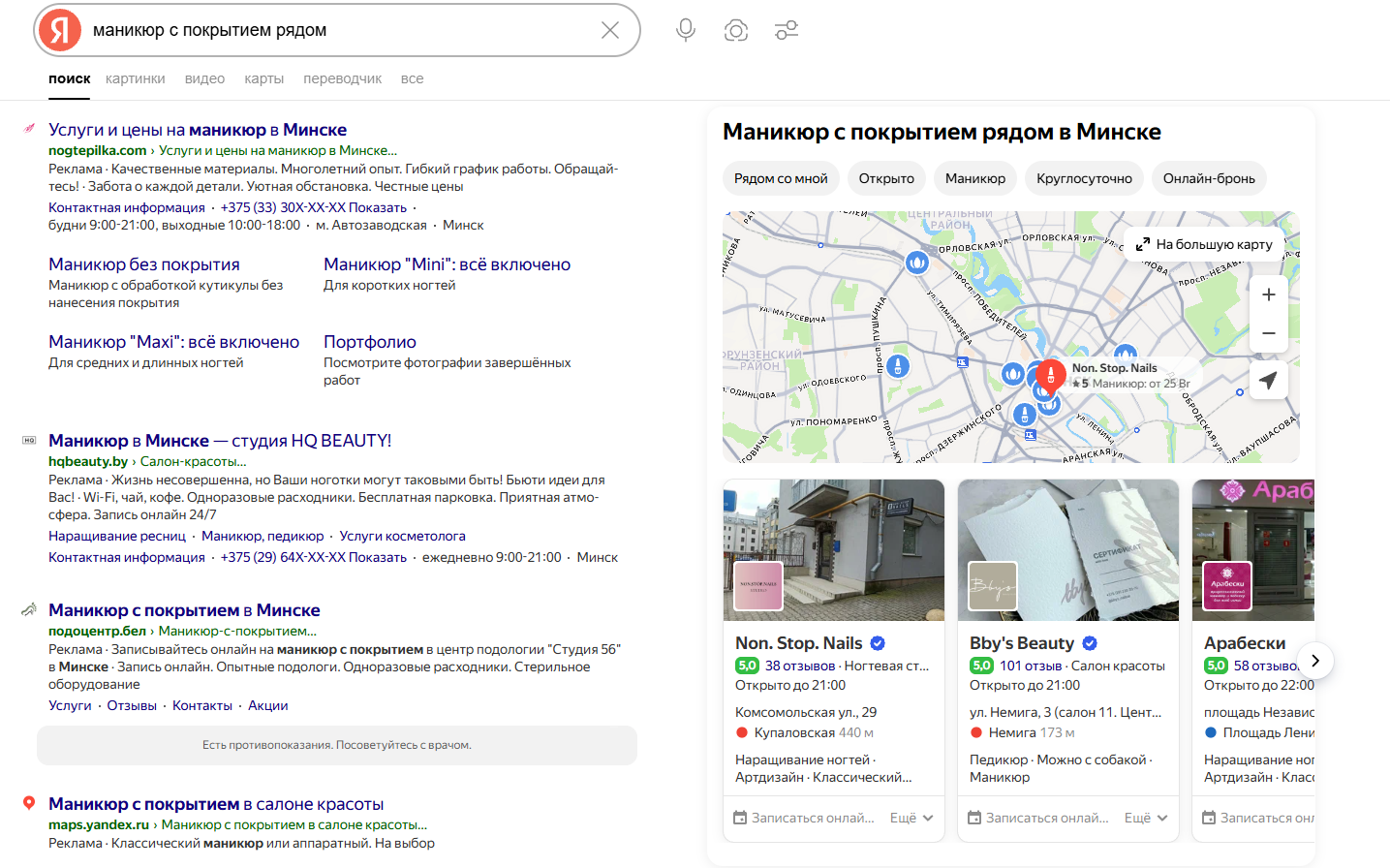The image size is (1390, 868).
Task: Click the Bby's Beauty logo avatar
Action: point(993,586)
